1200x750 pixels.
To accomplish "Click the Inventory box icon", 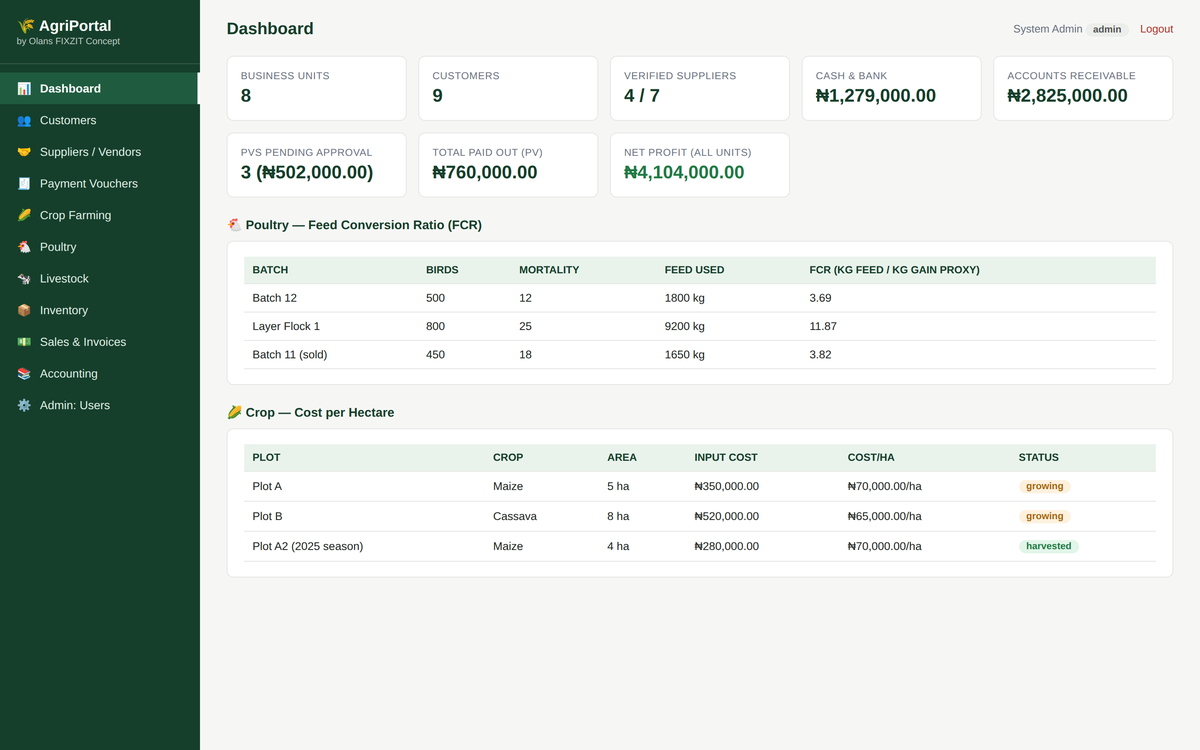I will (x=24, y=310).
